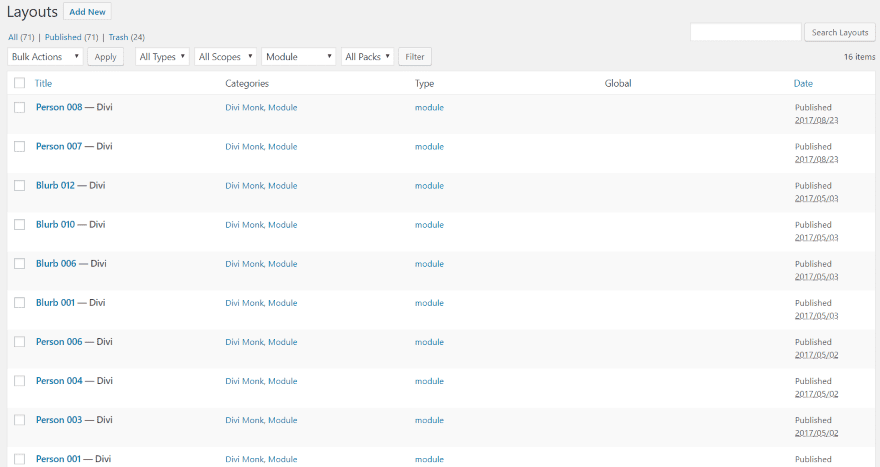The image size is (880, 467).
Task: Click the Filter button
Action: tap(415, 57)
